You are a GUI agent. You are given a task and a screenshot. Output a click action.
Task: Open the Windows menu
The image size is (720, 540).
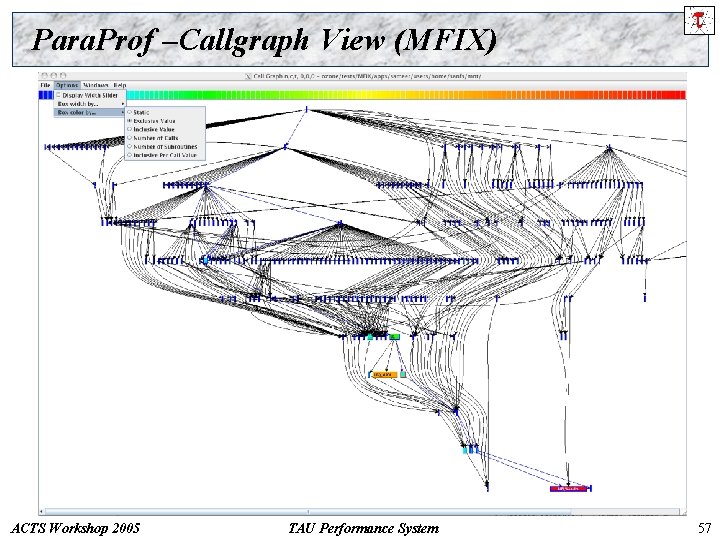[x=96, y=85]
